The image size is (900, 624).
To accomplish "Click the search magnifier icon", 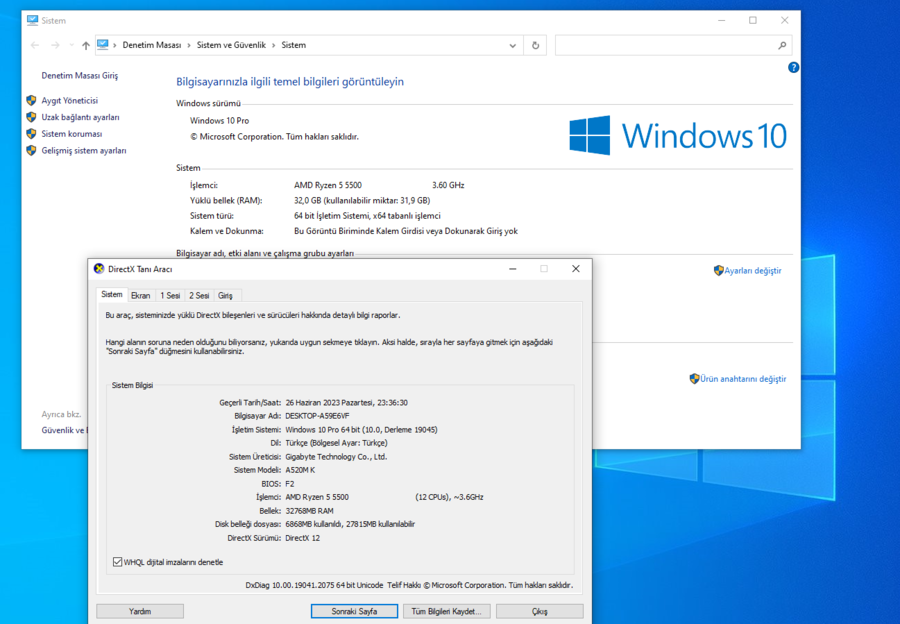I will (782, 45).
